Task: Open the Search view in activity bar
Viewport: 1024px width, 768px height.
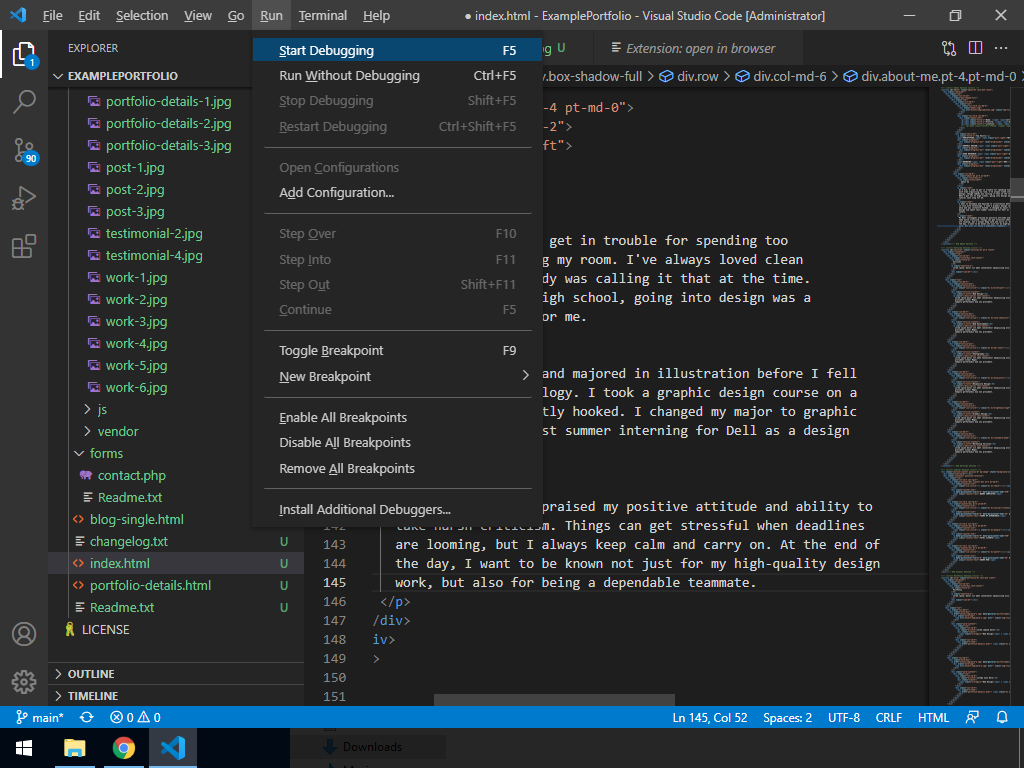Action: coord(24,100)
